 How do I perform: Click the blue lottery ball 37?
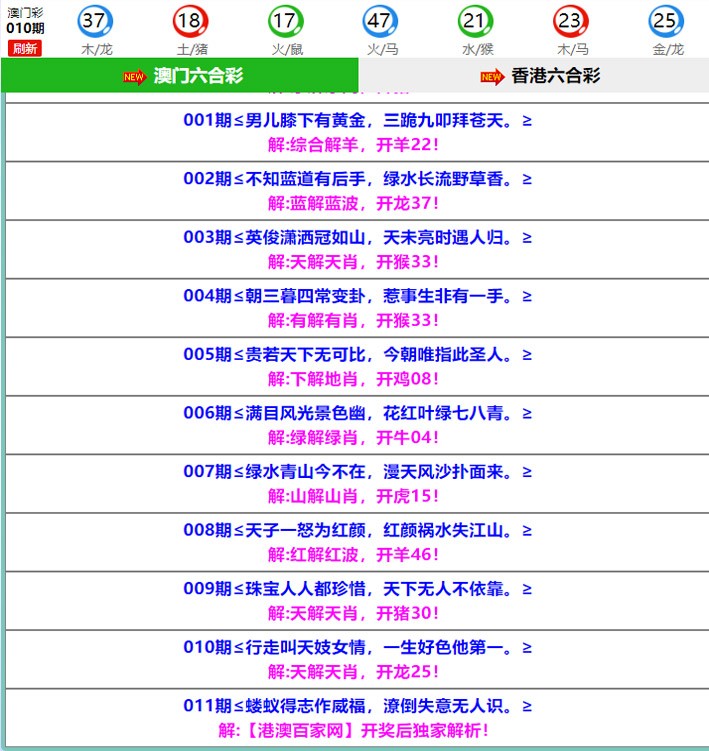pyautogui.click(x=95, y=21)
